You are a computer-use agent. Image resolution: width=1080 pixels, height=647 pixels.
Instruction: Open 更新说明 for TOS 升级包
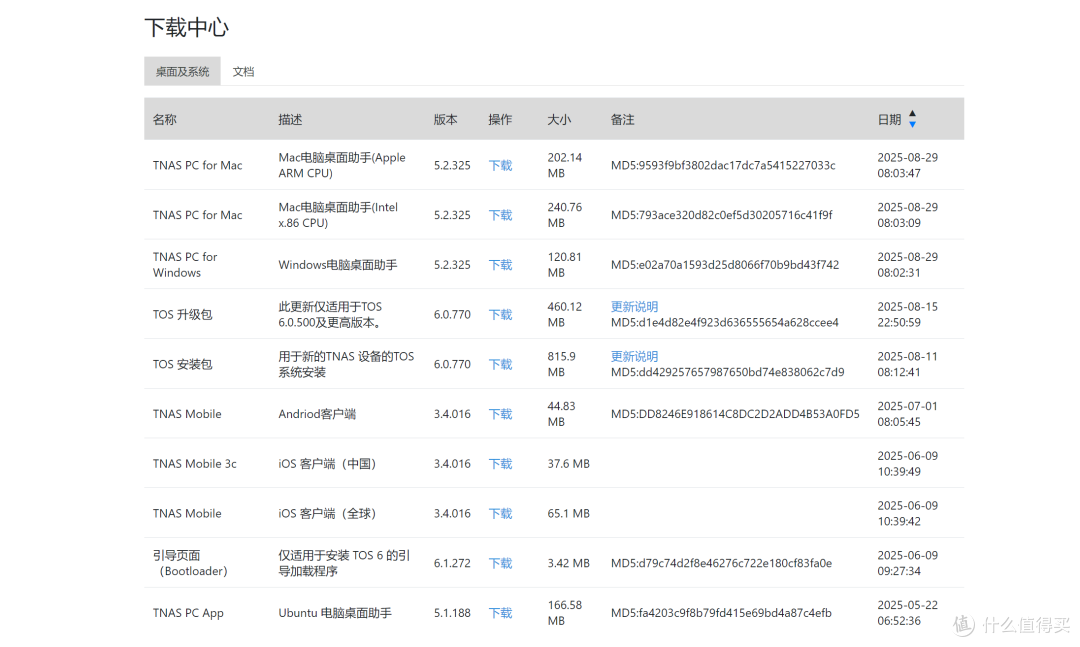(x=634, y=307)
